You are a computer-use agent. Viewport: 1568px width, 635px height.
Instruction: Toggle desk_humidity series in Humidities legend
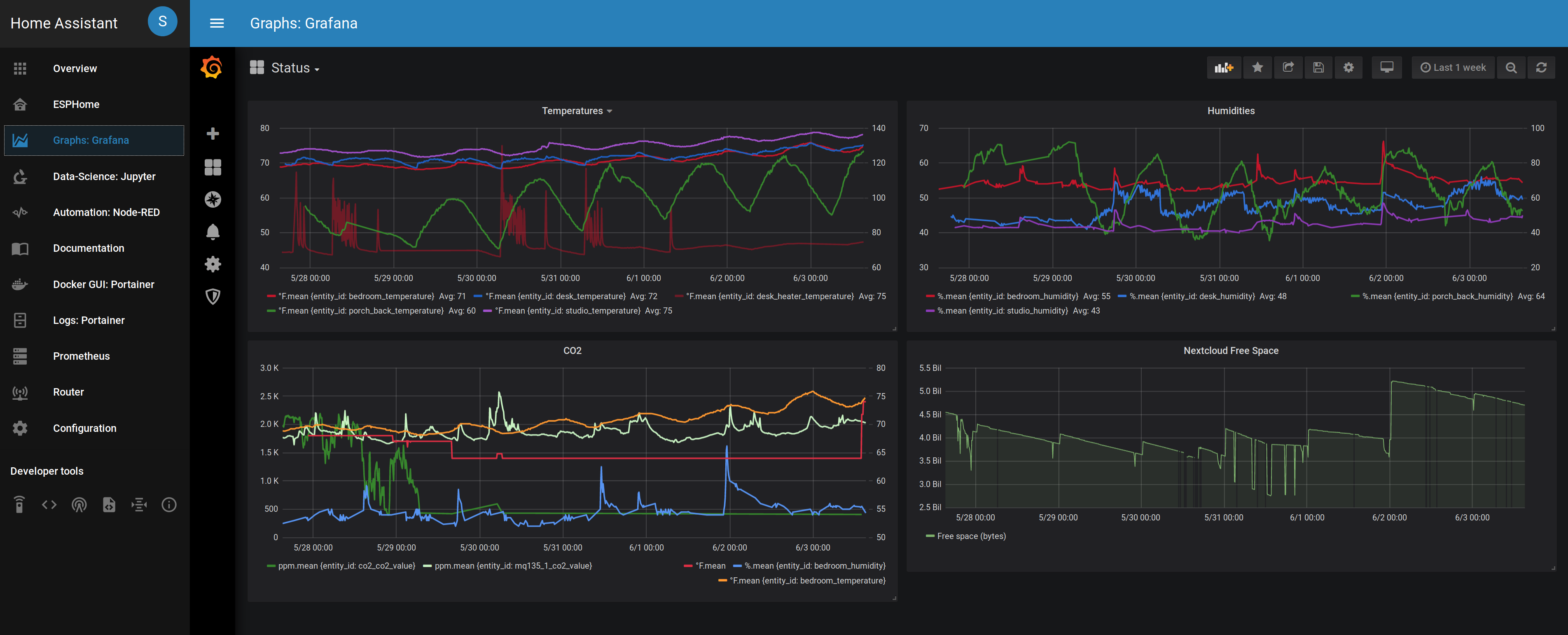(x=1192, y=297)
